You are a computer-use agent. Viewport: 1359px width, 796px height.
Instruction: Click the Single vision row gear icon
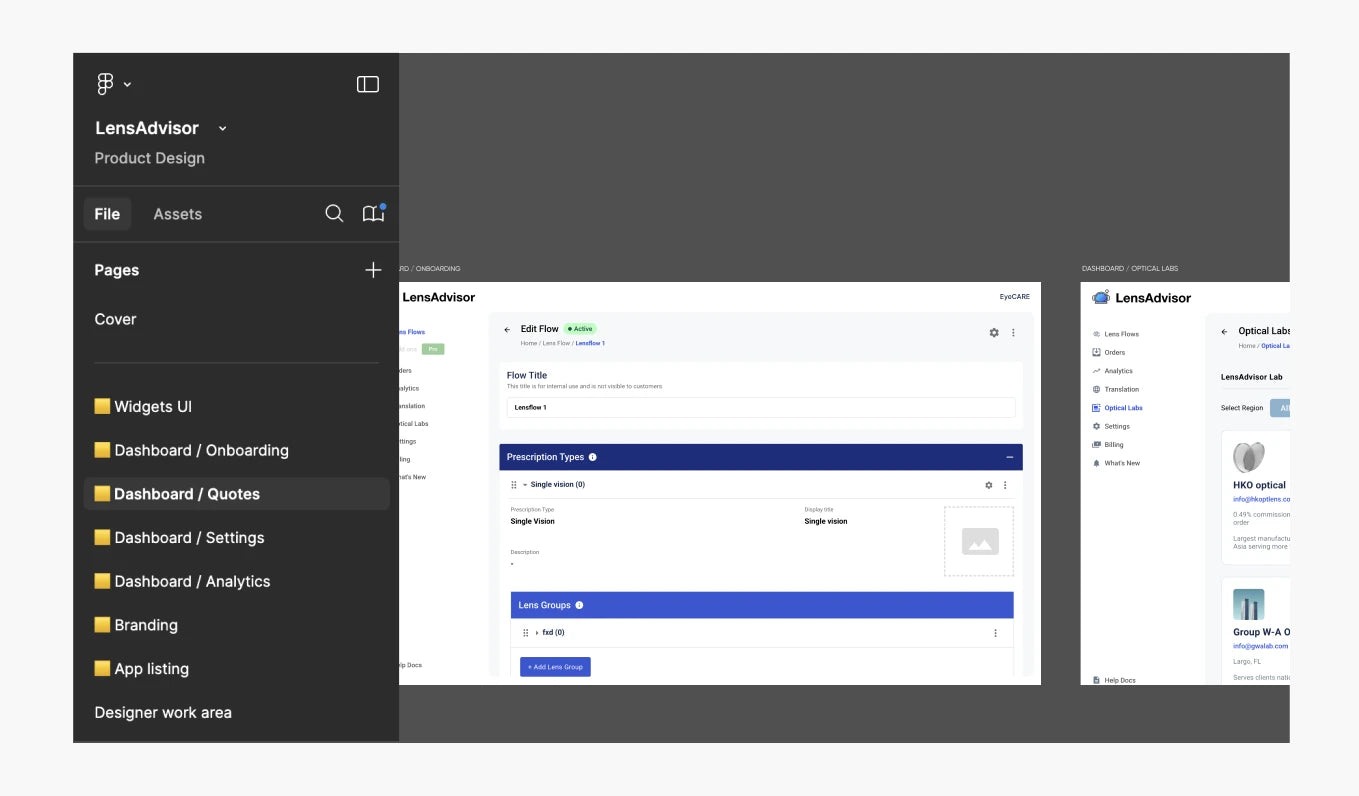989,485
